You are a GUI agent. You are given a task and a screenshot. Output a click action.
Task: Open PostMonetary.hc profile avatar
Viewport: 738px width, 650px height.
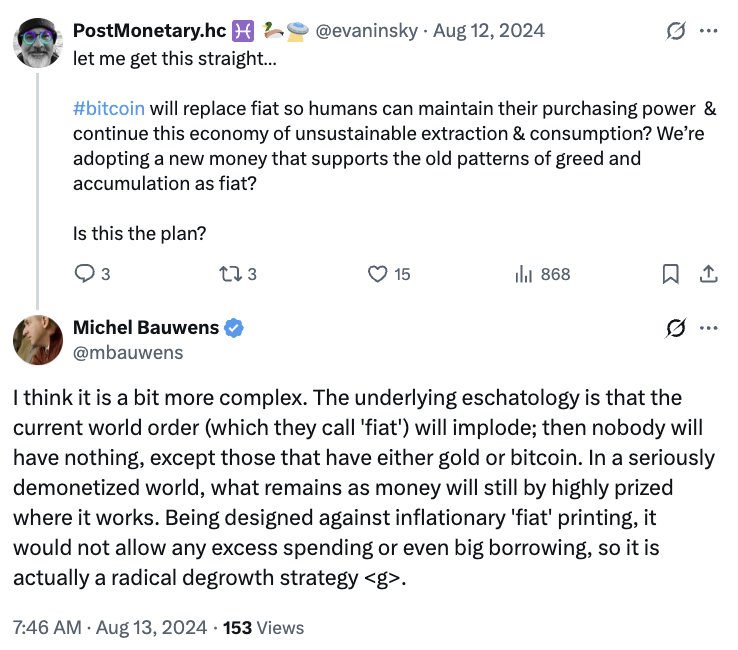(37, 41)
